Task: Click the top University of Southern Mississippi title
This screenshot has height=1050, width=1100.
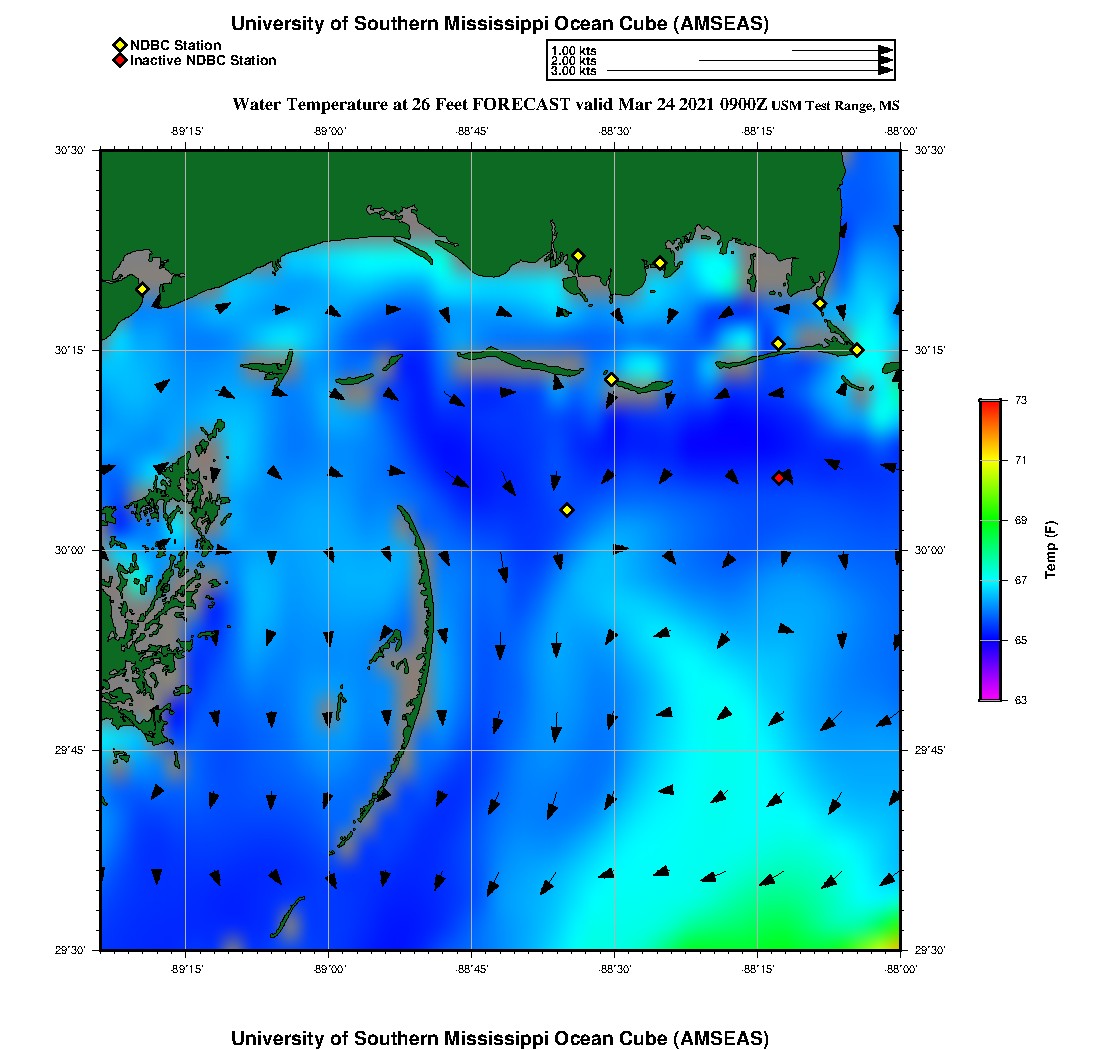Action: point(500,24)
